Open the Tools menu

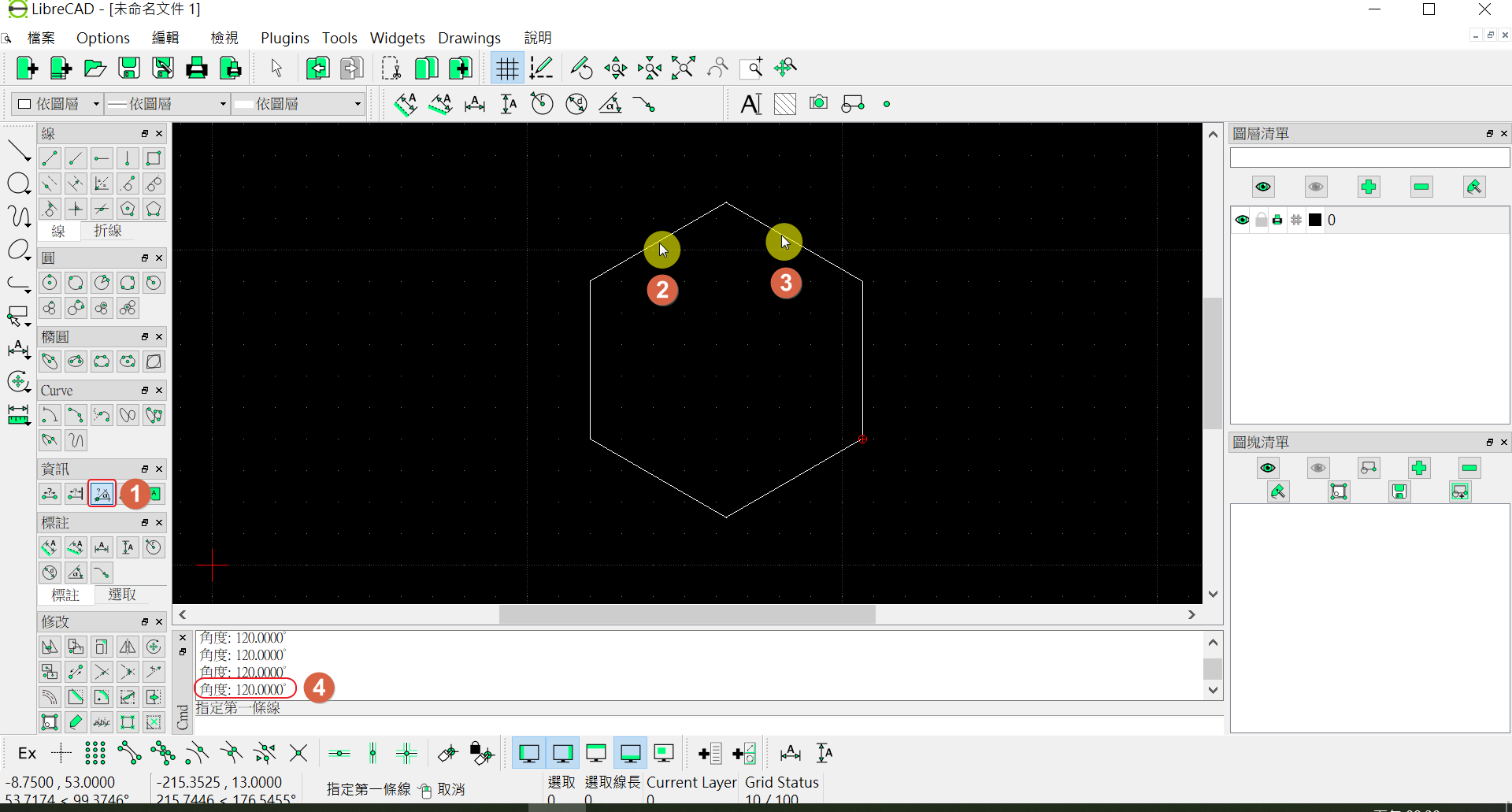(x=339, y=38)
